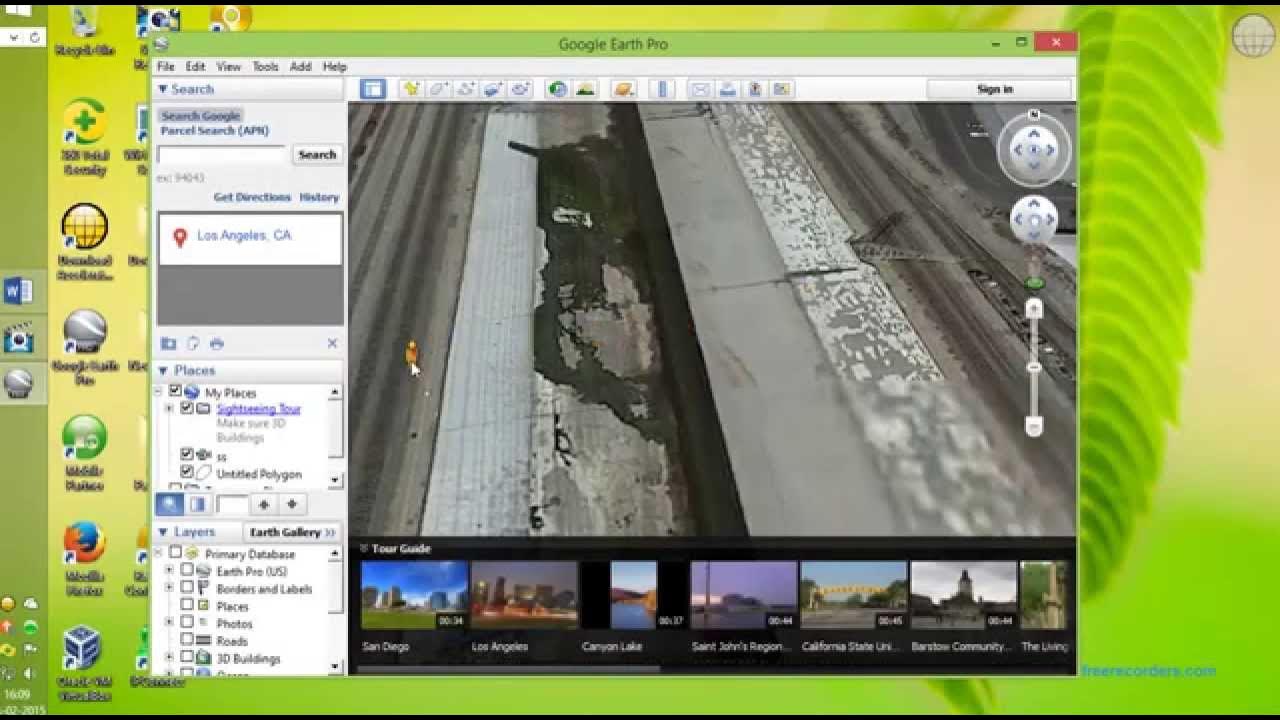The height and width of the screenshot is (720, 1280).
Task: Uncheck the Untitled Polygon checkbox
Action: pos(186,473)
